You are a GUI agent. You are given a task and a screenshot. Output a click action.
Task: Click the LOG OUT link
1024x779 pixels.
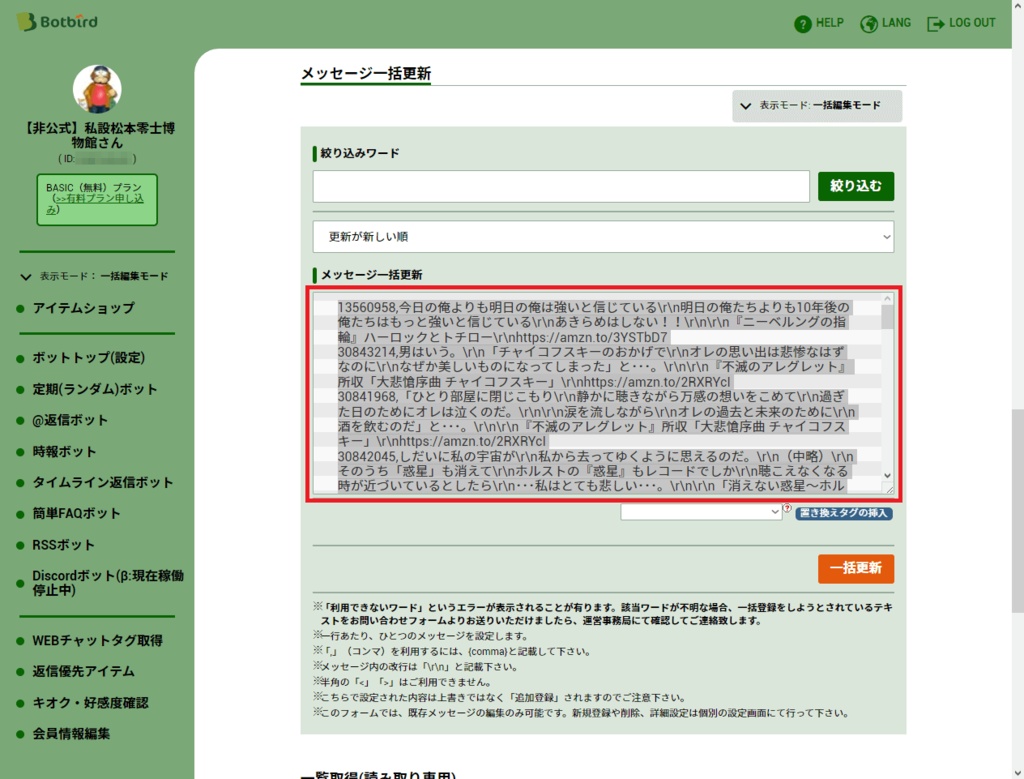pyautogui.click(x=961, y=24)
